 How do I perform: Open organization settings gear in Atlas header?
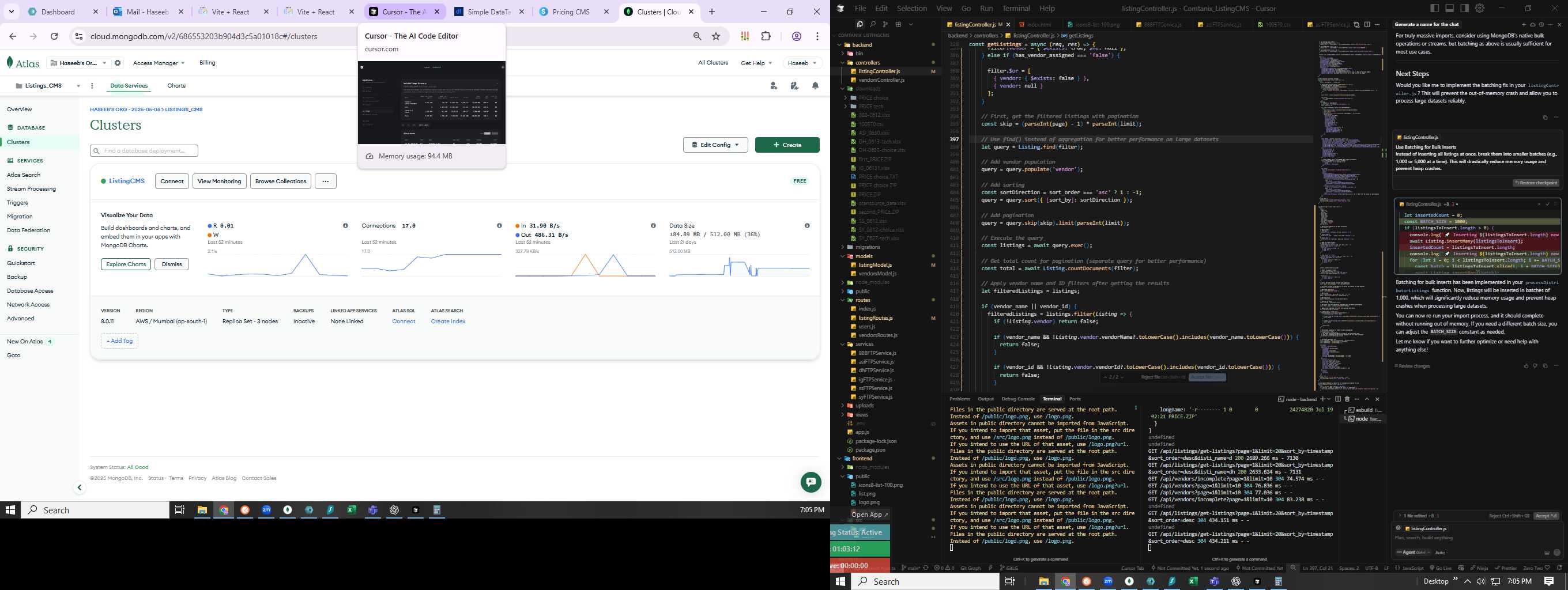118,63
